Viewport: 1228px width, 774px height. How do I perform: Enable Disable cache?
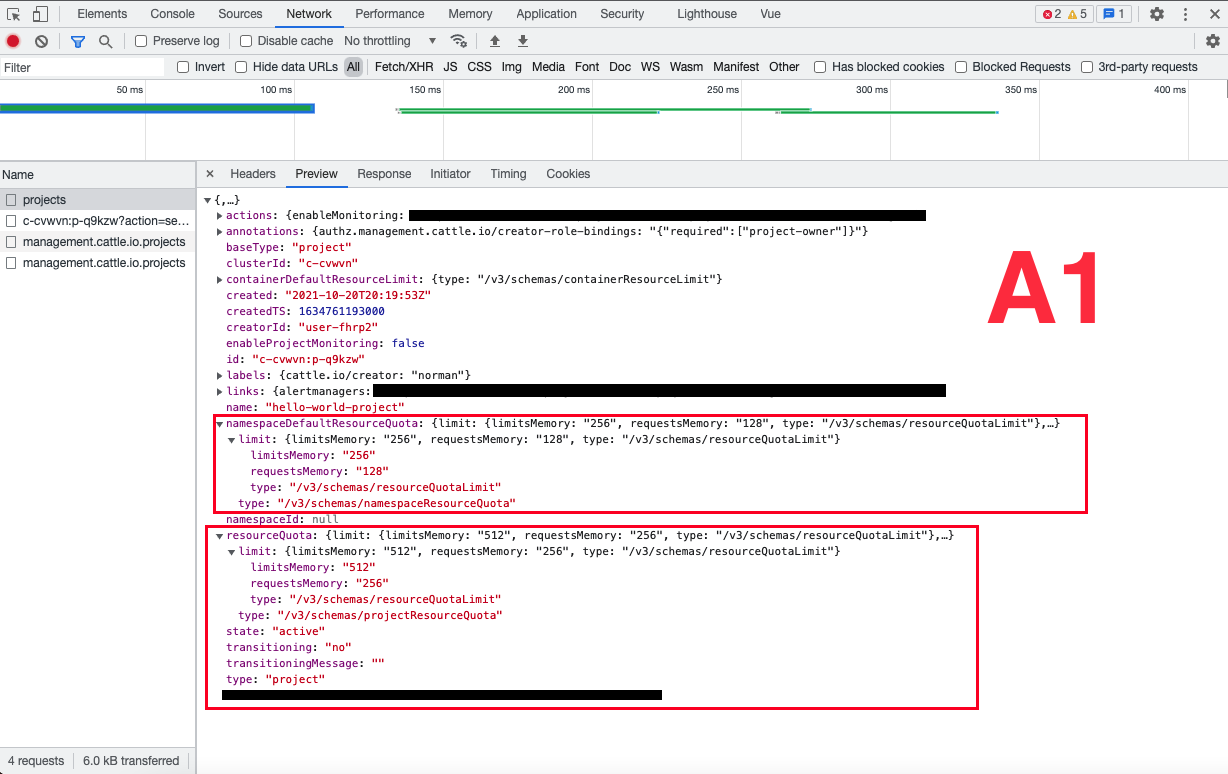(243, 41)
